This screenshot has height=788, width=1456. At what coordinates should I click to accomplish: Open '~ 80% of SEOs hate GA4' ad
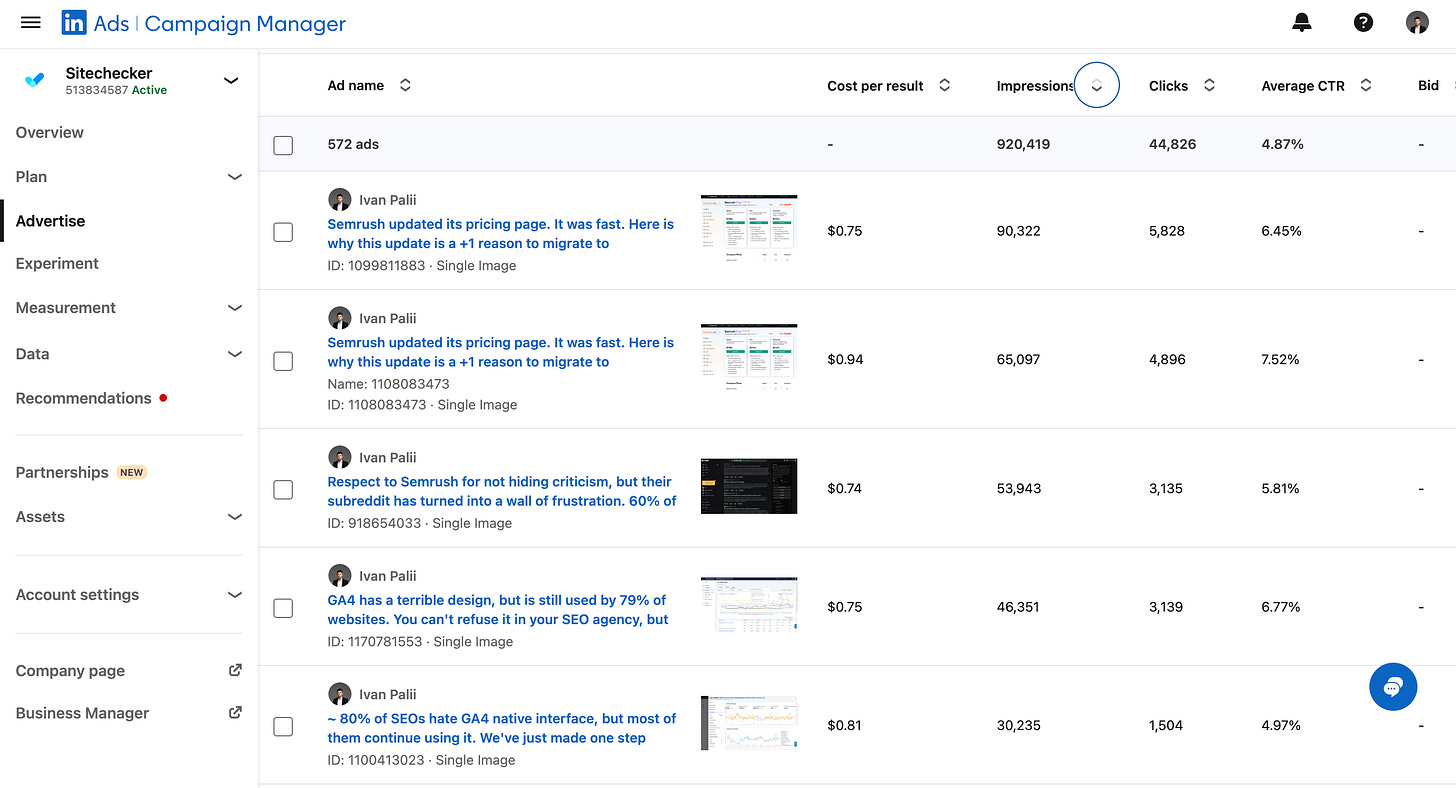(502, 728)
